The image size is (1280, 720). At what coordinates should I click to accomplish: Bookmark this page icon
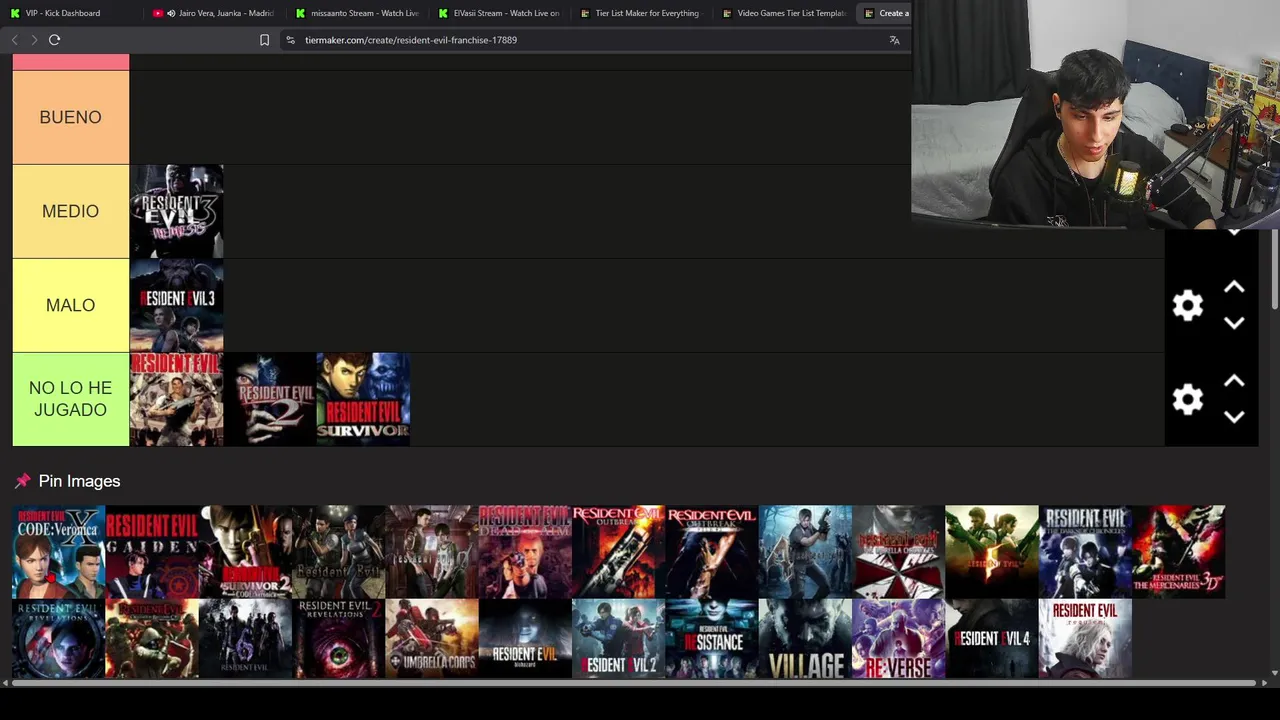point(264,40)
